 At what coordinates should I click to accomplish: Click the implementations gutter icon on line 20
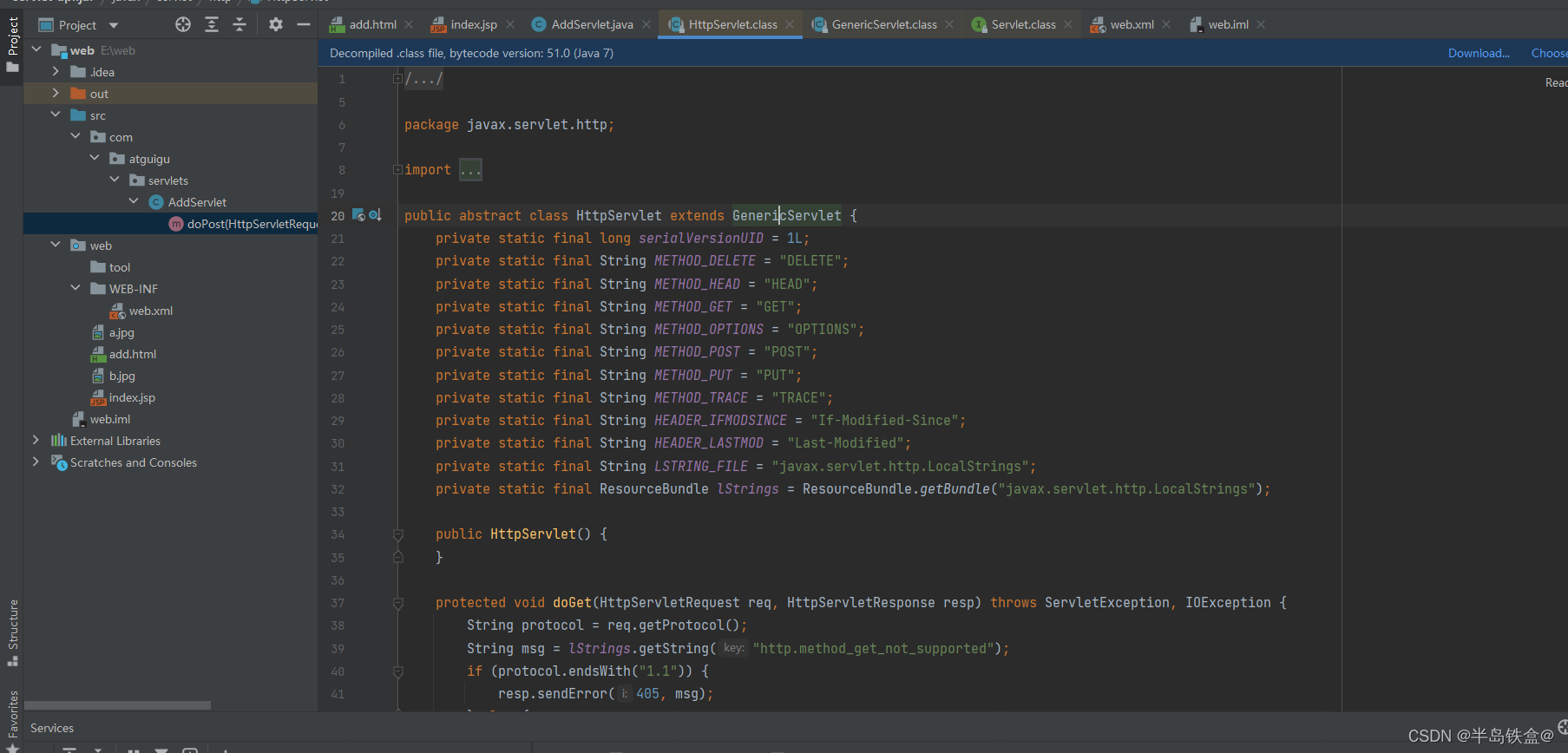358,215
